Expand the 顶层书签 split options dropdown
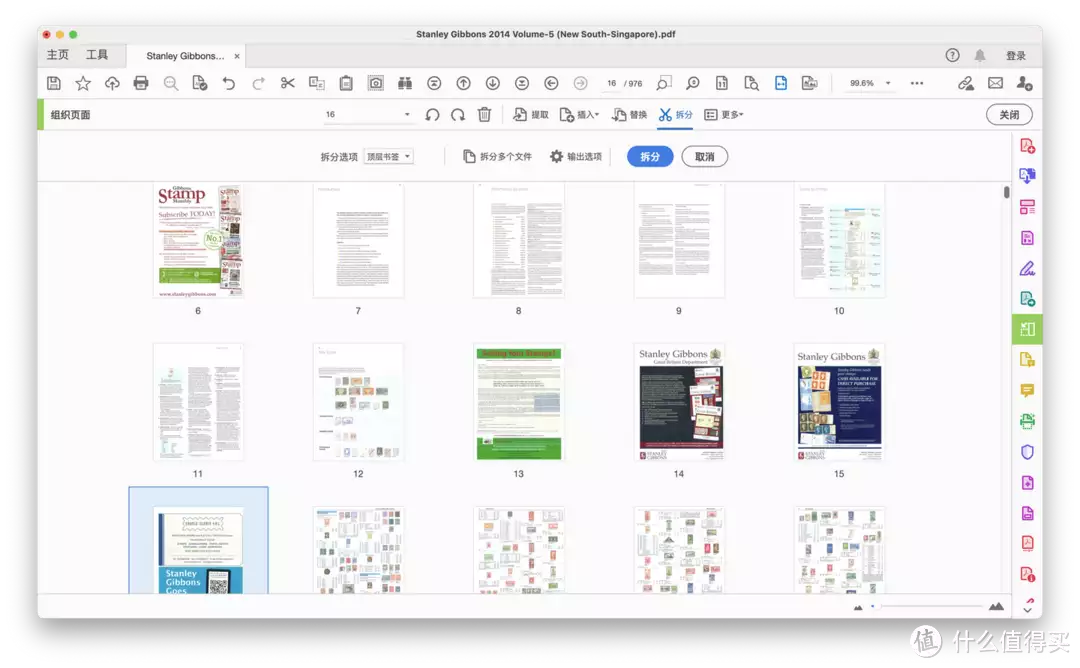The height and width of the screenshot is (668, 1080). point(388,157)
